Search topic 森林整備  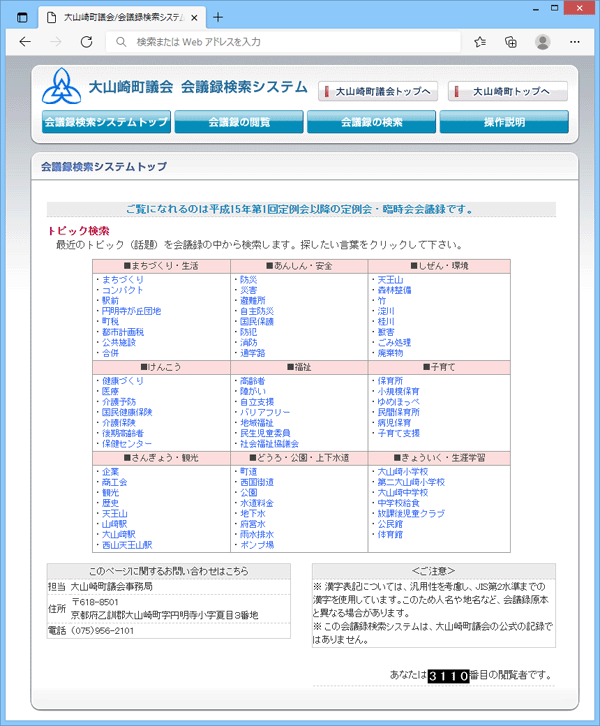394,290
